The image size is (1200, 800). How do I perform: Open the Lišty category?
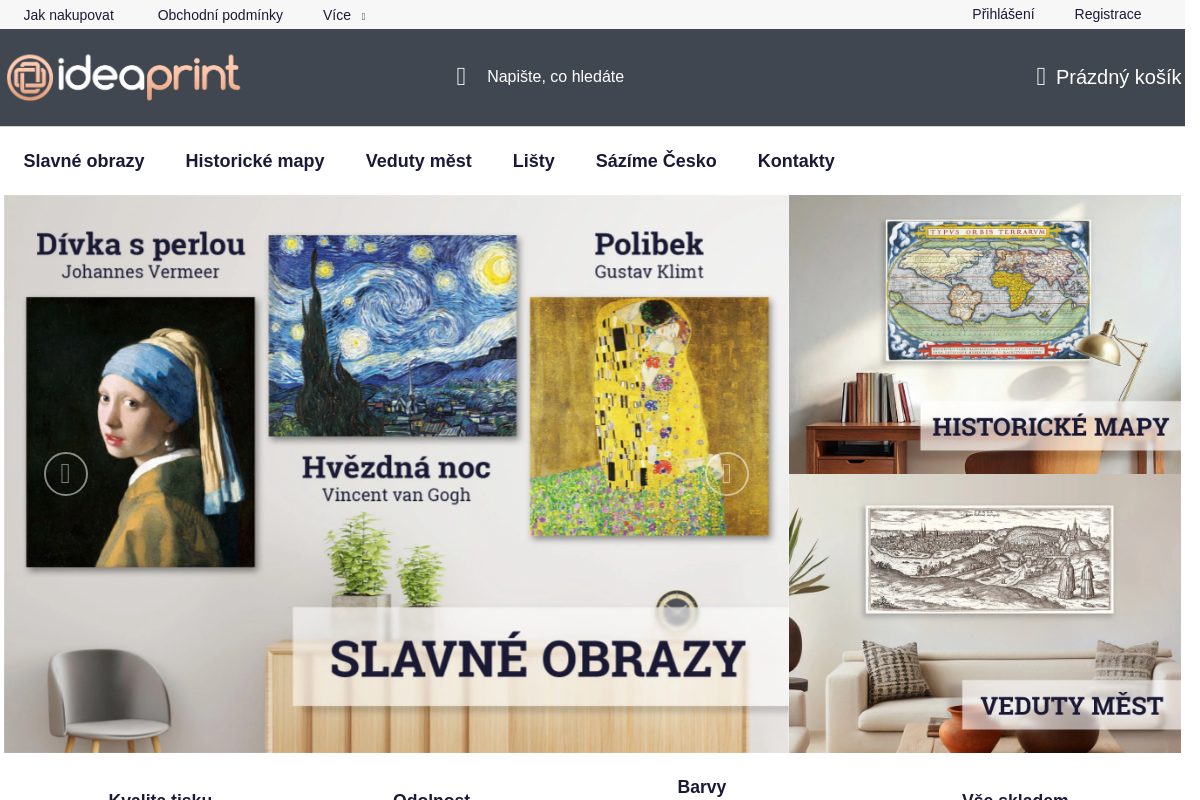(534, 161)
